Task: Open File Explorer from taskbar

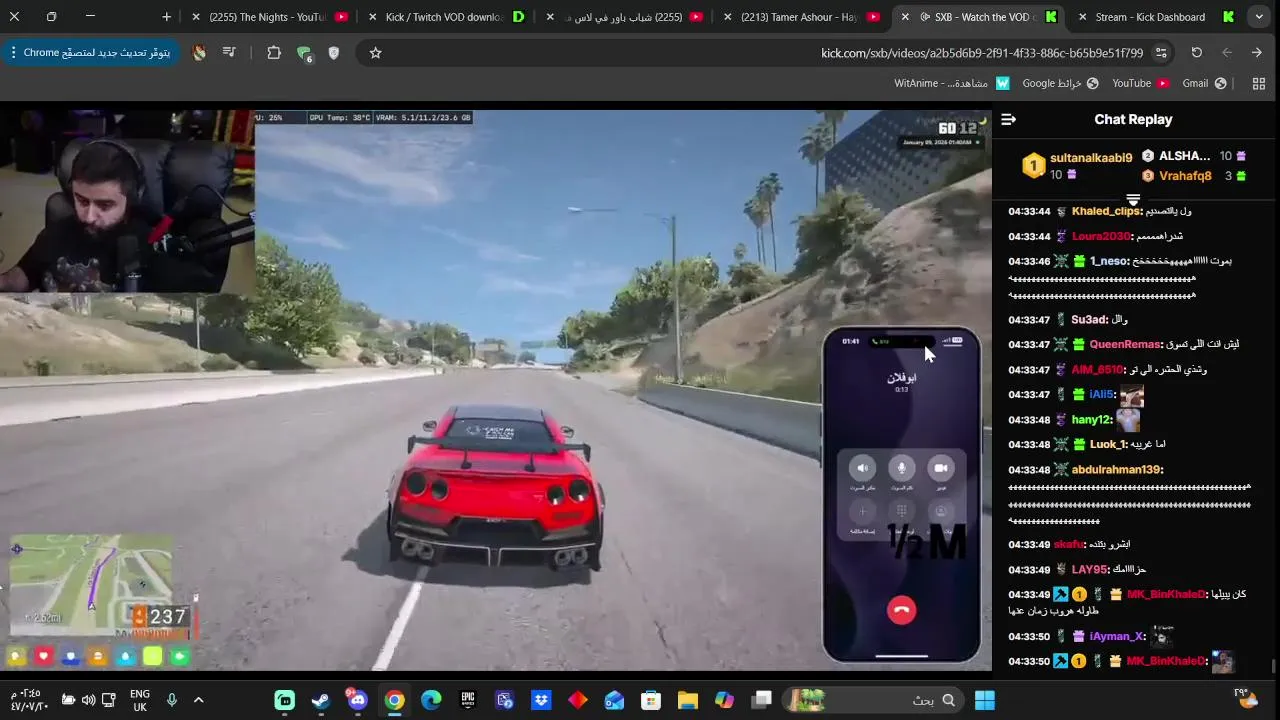Action: [688, 700]
